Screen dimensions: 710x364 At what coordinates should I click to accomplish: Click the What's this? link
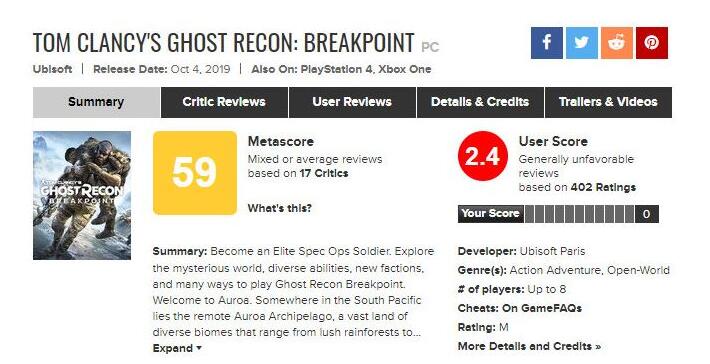279,208
